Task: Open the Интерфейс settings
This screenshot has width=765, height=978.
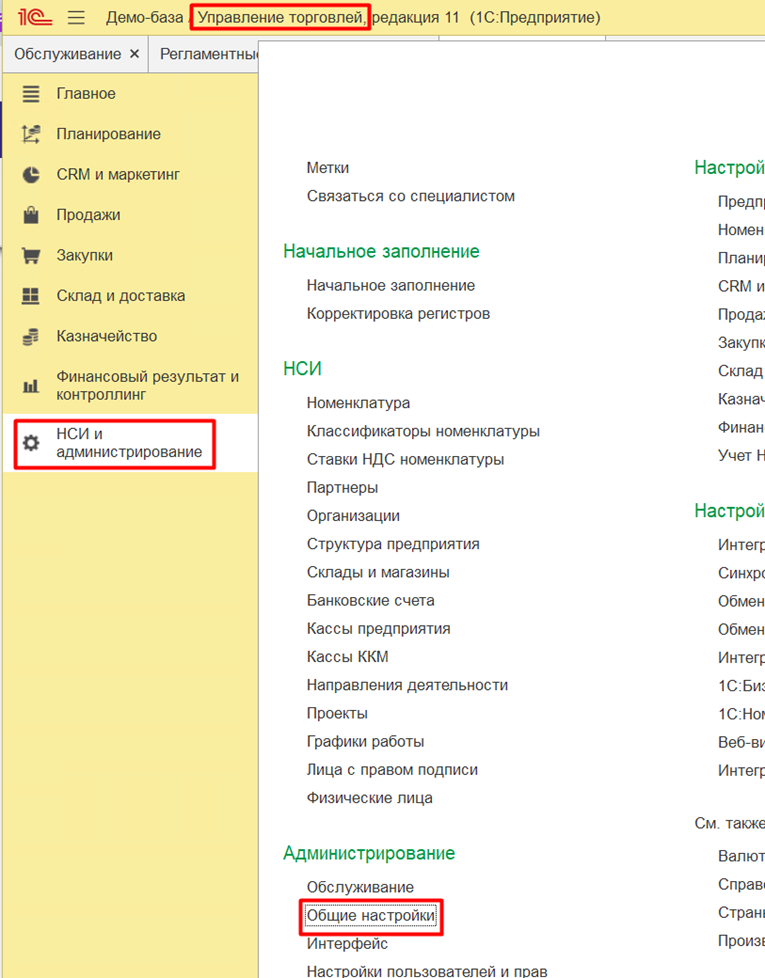Action: (x=347, y=944)
